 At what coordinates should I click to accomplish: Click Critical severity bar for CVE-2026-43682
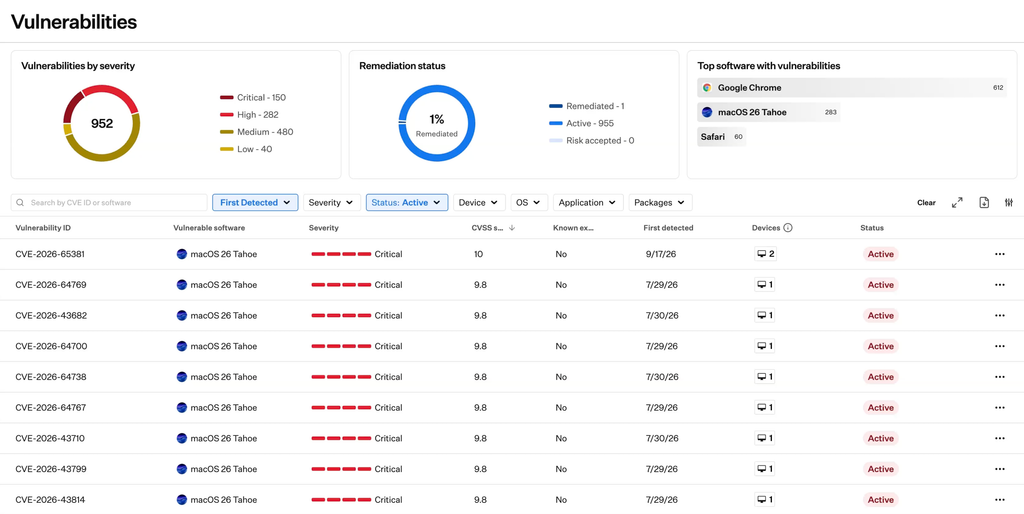point(341,315)
